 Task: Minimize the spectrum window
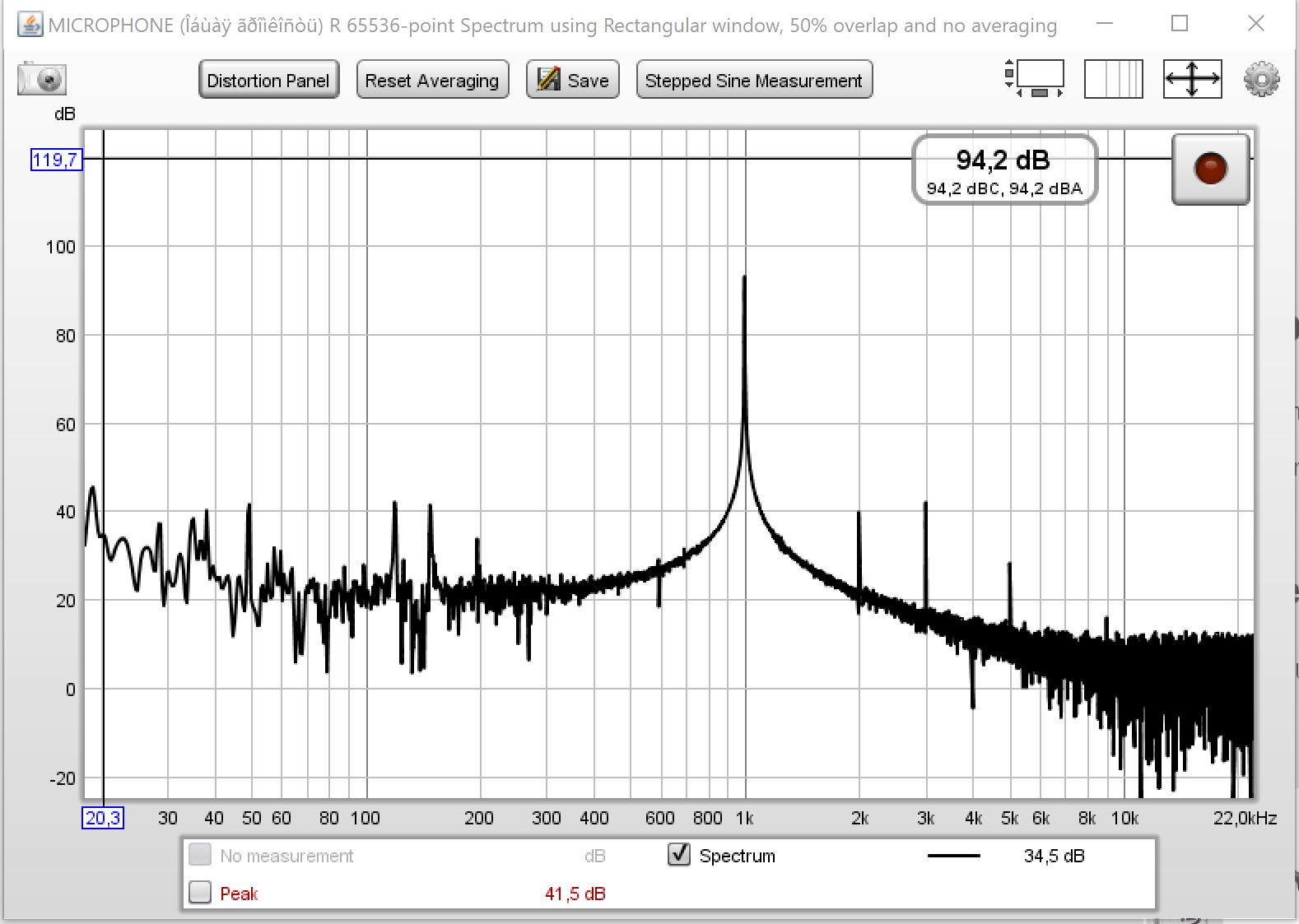pyautogui.click(x=1105, y=24)
